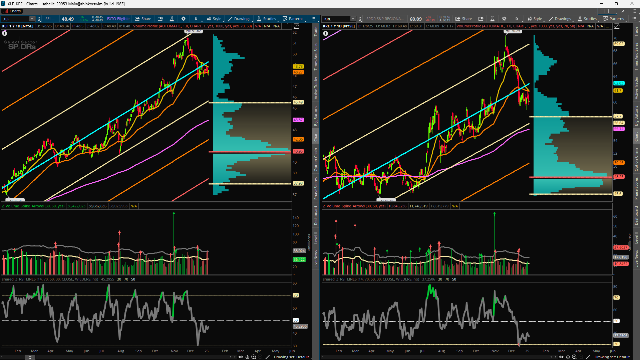Click red price bubble on left price axis
This screenshot has width=640, height=360.
click(x=298, y=151)
